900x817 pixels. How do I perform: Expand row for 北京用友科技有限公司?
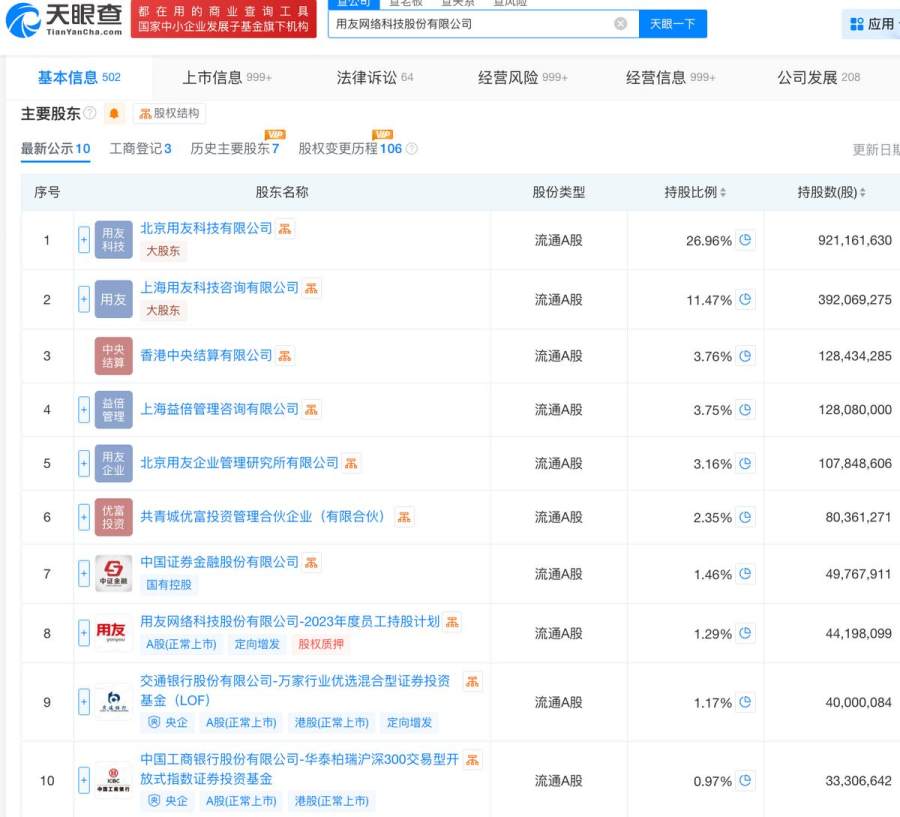coord(84,240)
